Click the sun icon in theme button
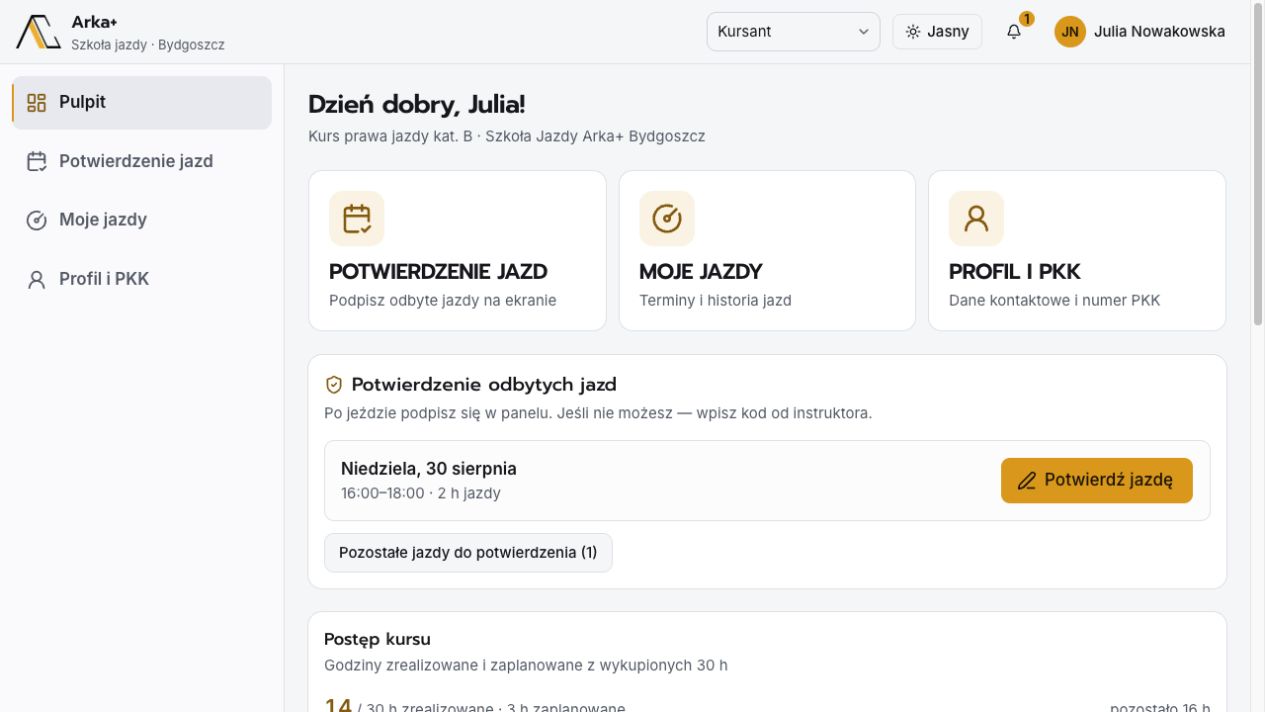The image size is (1265, 712). (913, 31)
